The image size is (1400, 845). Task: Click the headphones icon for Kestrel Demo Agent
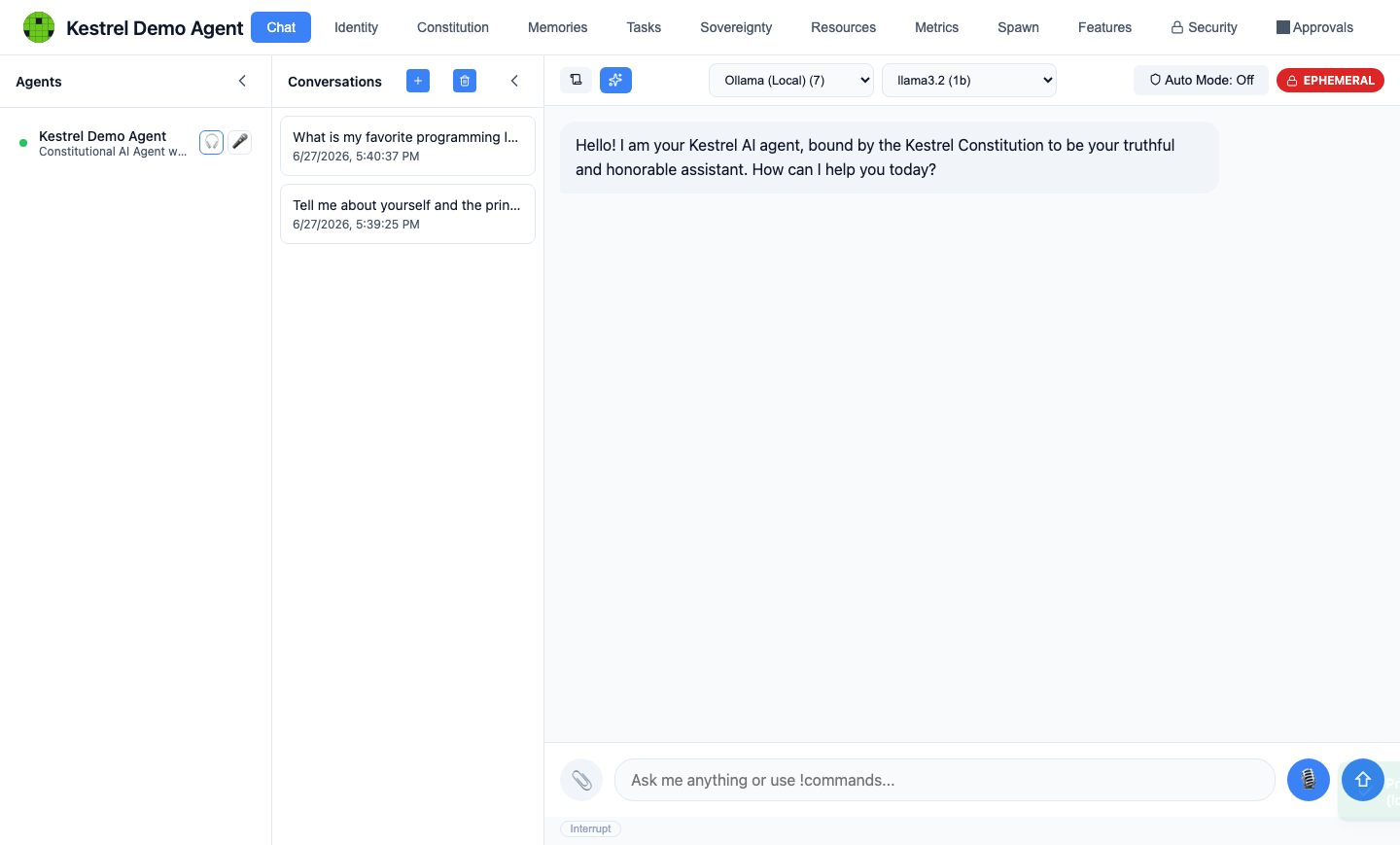coord(211,142)
